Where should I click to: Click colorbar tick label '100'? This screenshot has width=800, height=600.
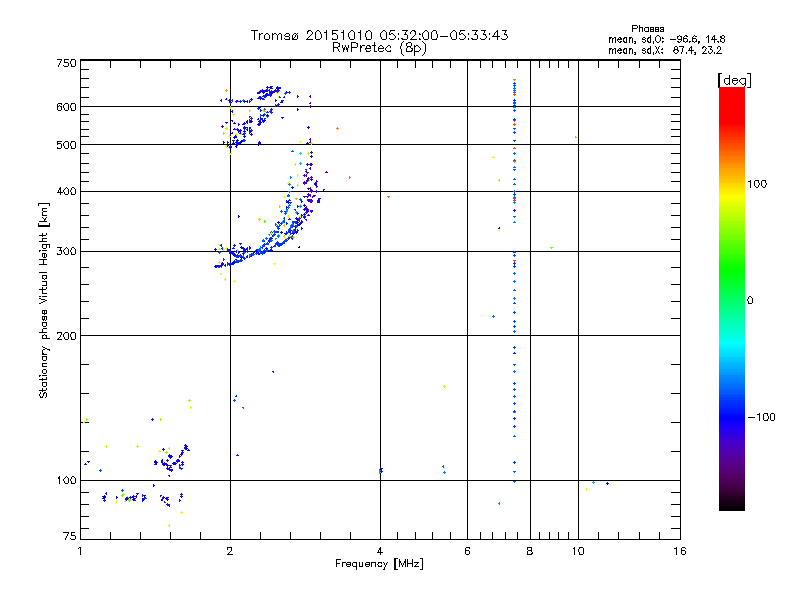[x=757, y=184]
